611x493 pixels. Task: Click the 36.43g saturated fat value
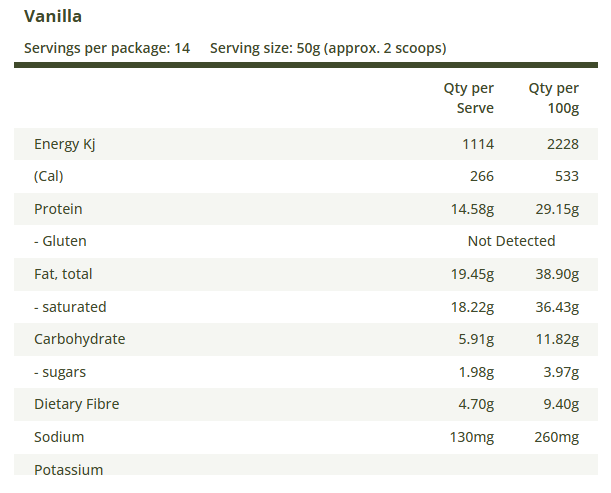(558, 307)
